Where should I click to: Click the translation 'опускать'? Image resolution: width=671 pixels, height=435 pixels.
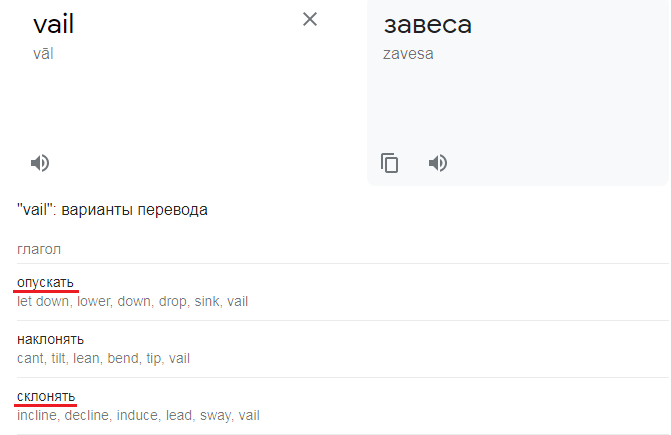(45, 282)
